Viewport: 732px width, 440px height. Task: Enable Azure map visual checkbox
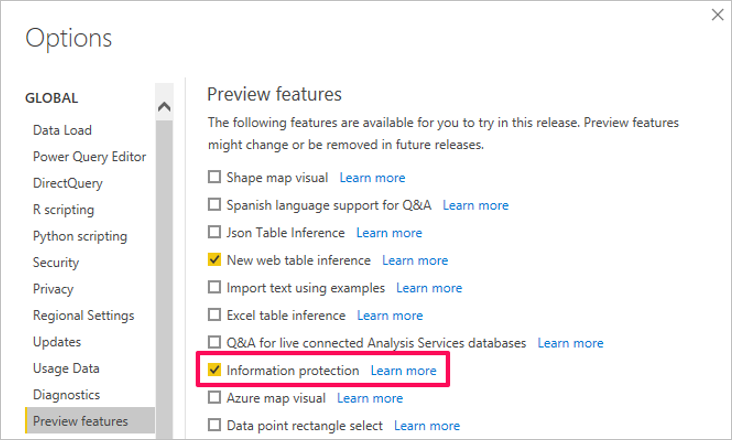(x=214, y=398)
